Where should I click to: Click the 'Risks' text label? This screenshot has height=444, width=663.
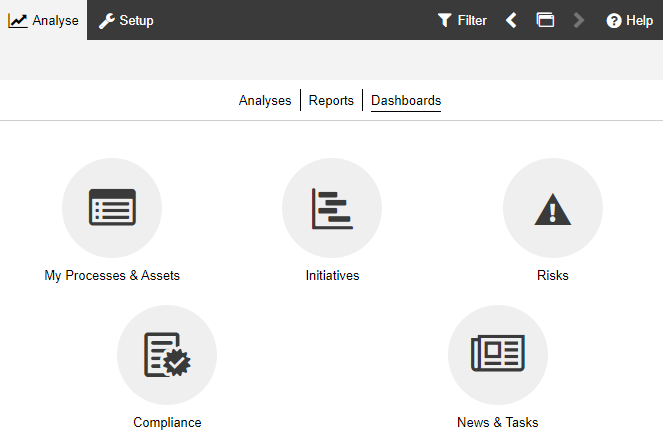click(552, 275)
